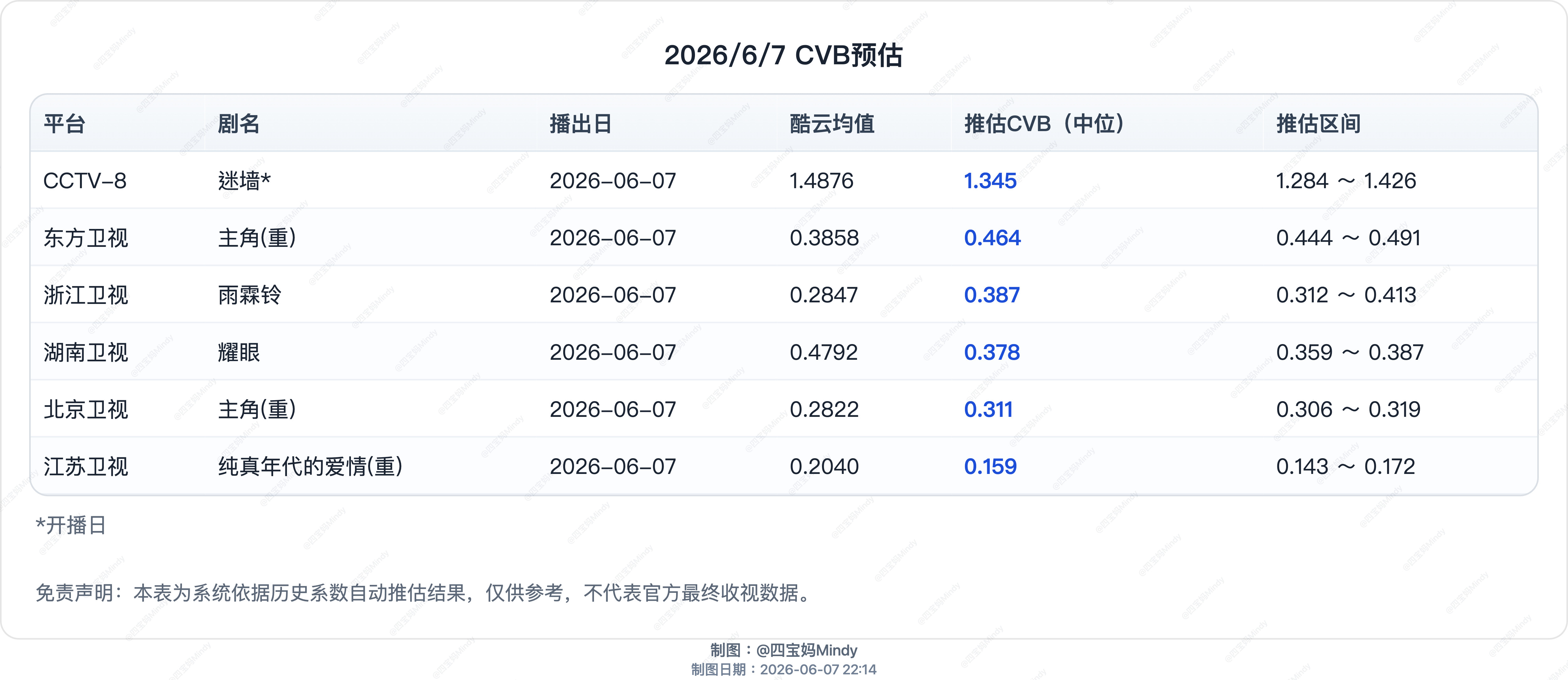Image resolution: width=1568 pixels, height=680 pixels.
Task: Click the range '0.444 ~ 0.491'
Action: point(1348,238)
